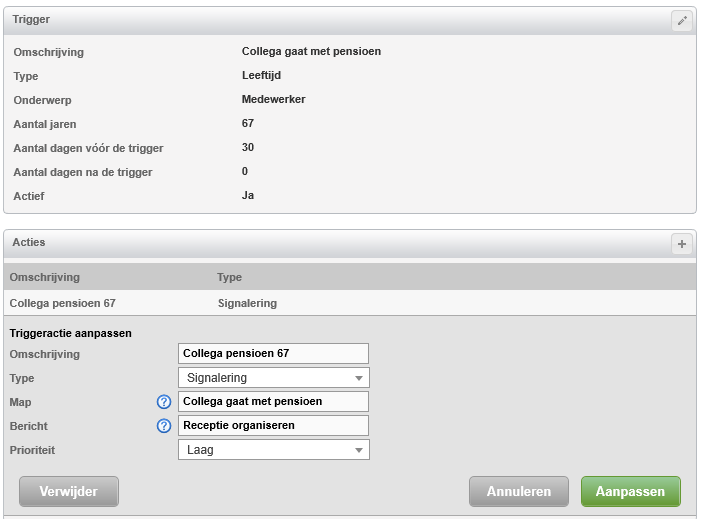The height and width of the screenshot is (519, 701).
Task: Click the Omschrijving column header in Acties
Action: [45, 277]
